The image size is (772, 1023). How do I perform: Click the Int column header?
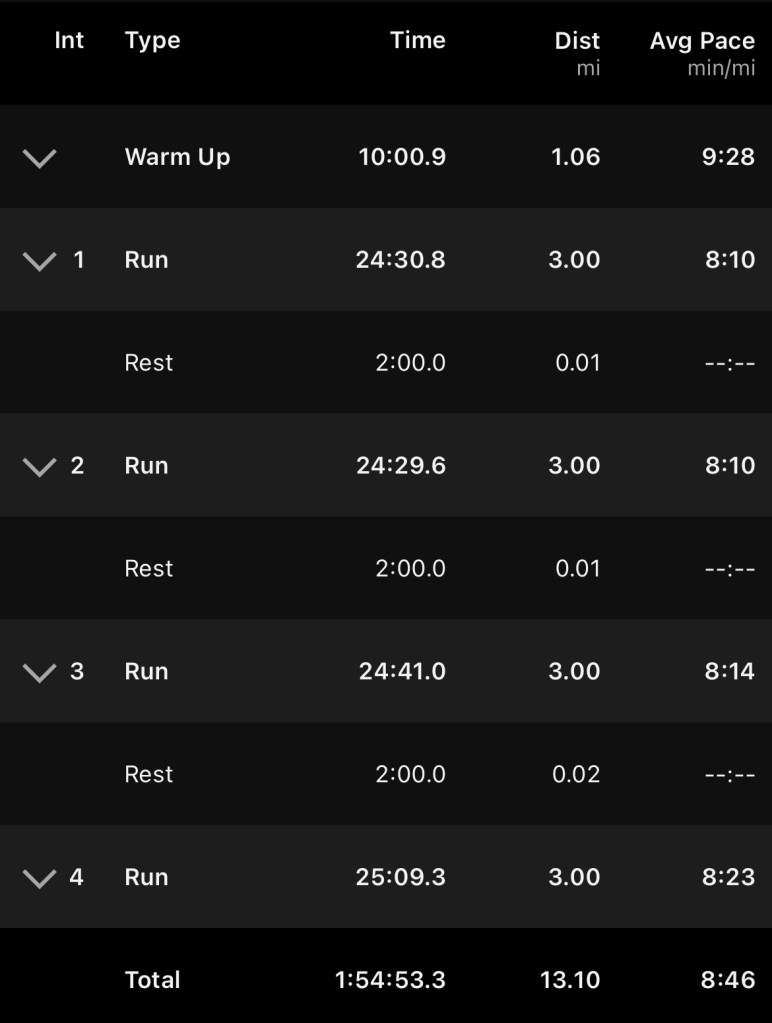coord(69,41)
